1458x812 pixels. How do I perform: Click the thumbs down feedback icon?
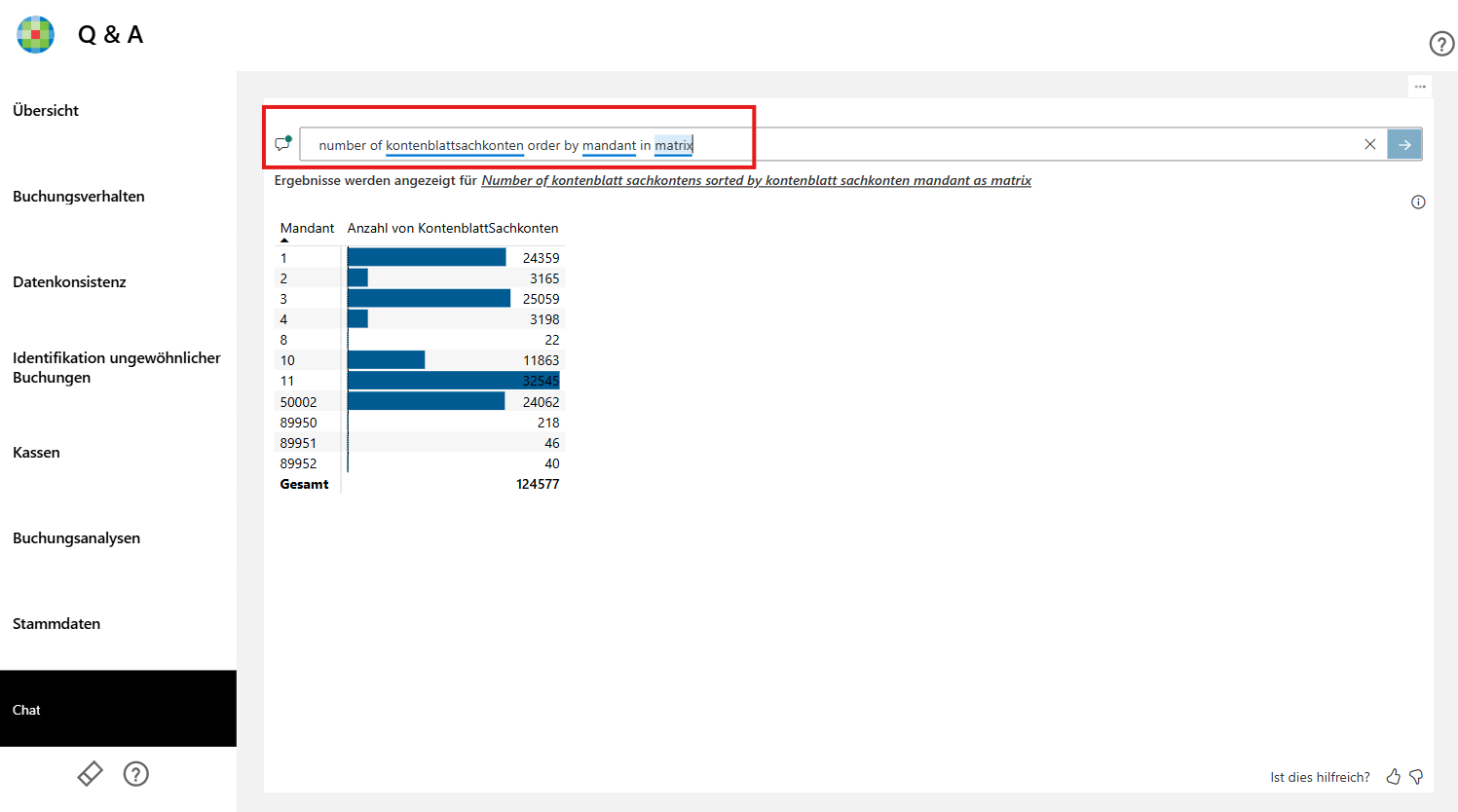(1417, 777)
